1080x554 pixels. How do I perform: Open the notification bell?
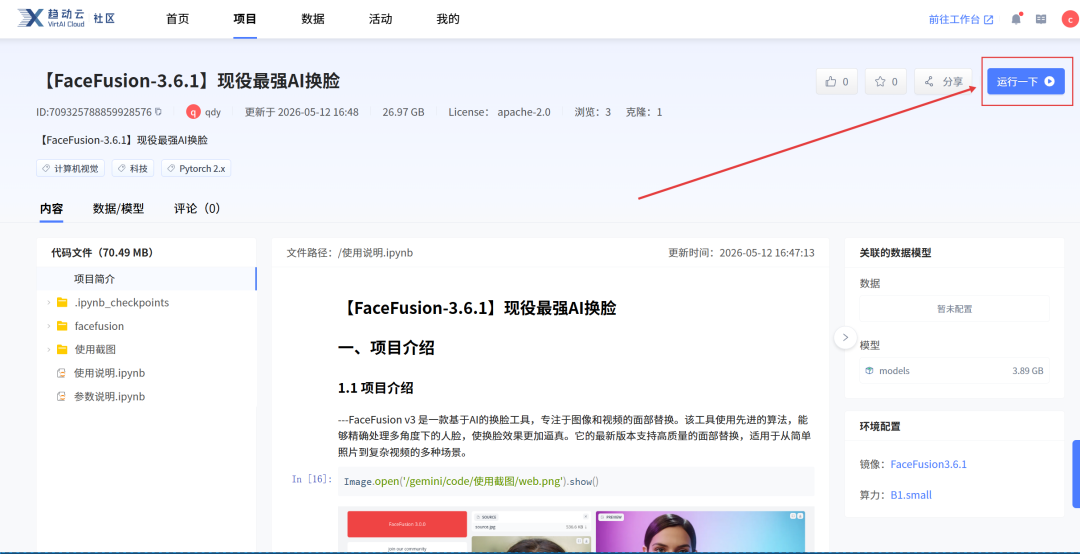point(1016,19)
